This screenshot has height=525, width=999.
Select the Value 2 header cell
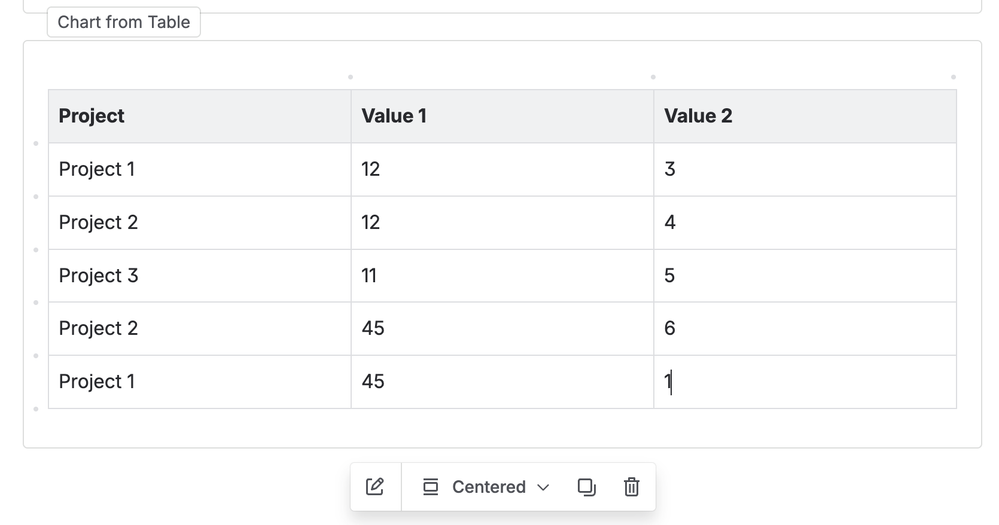[x=805, y=116]
